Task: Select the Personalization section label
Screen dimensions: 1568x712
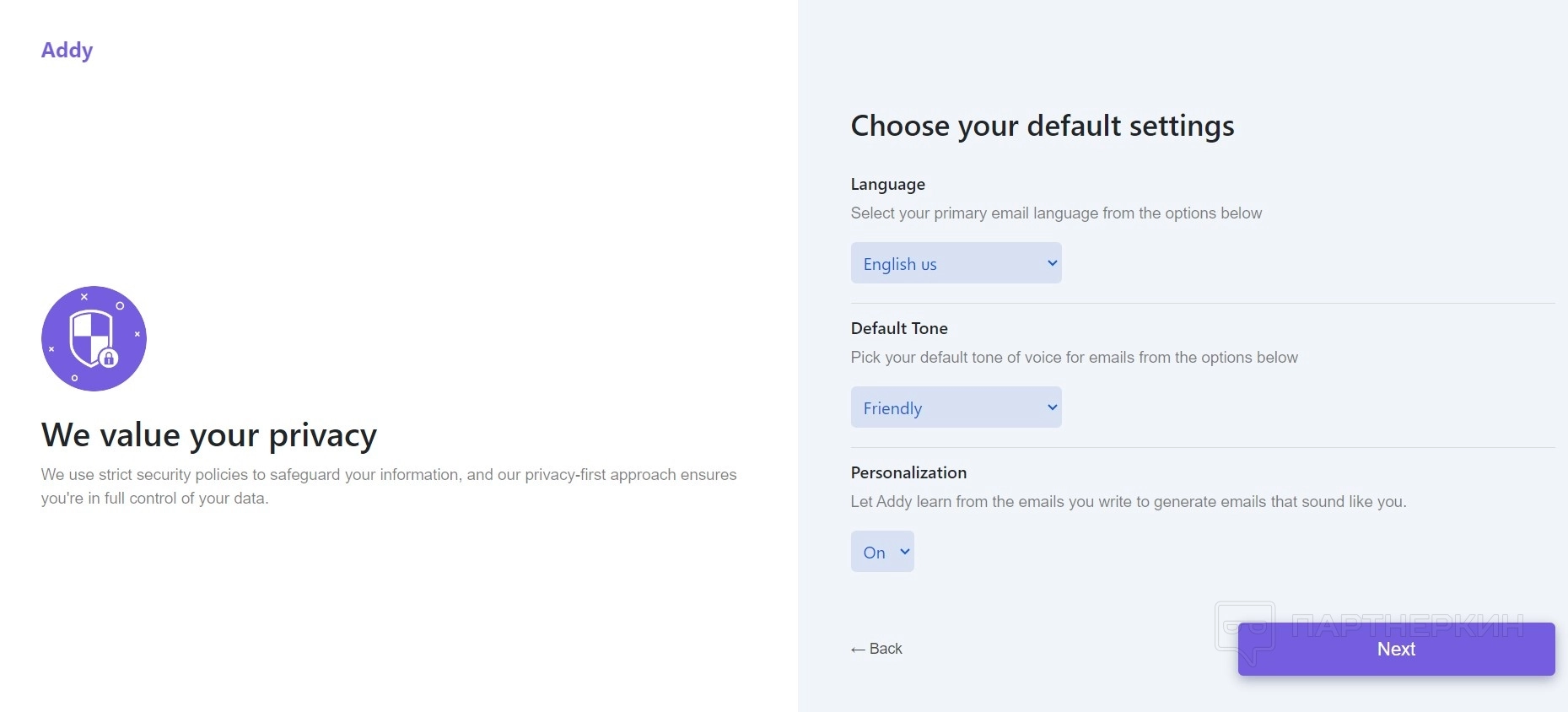Action: [908, 472]
